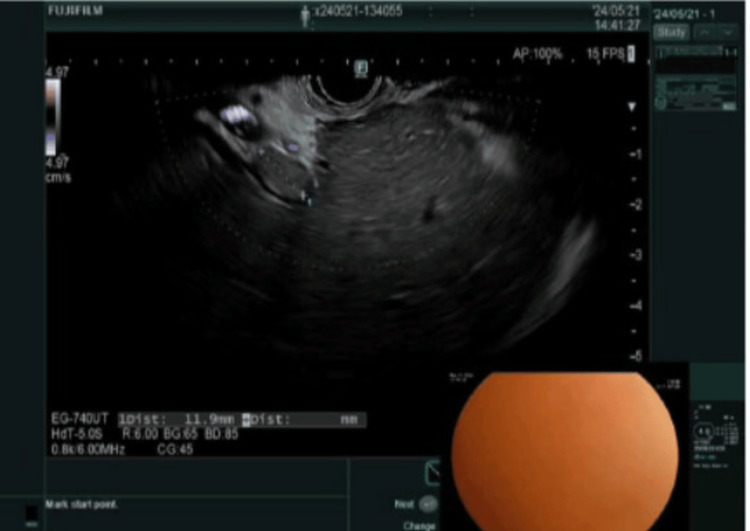
Task: Click the FPS indicator box icon
Action: pyautogui.click(x=631, y=54)
